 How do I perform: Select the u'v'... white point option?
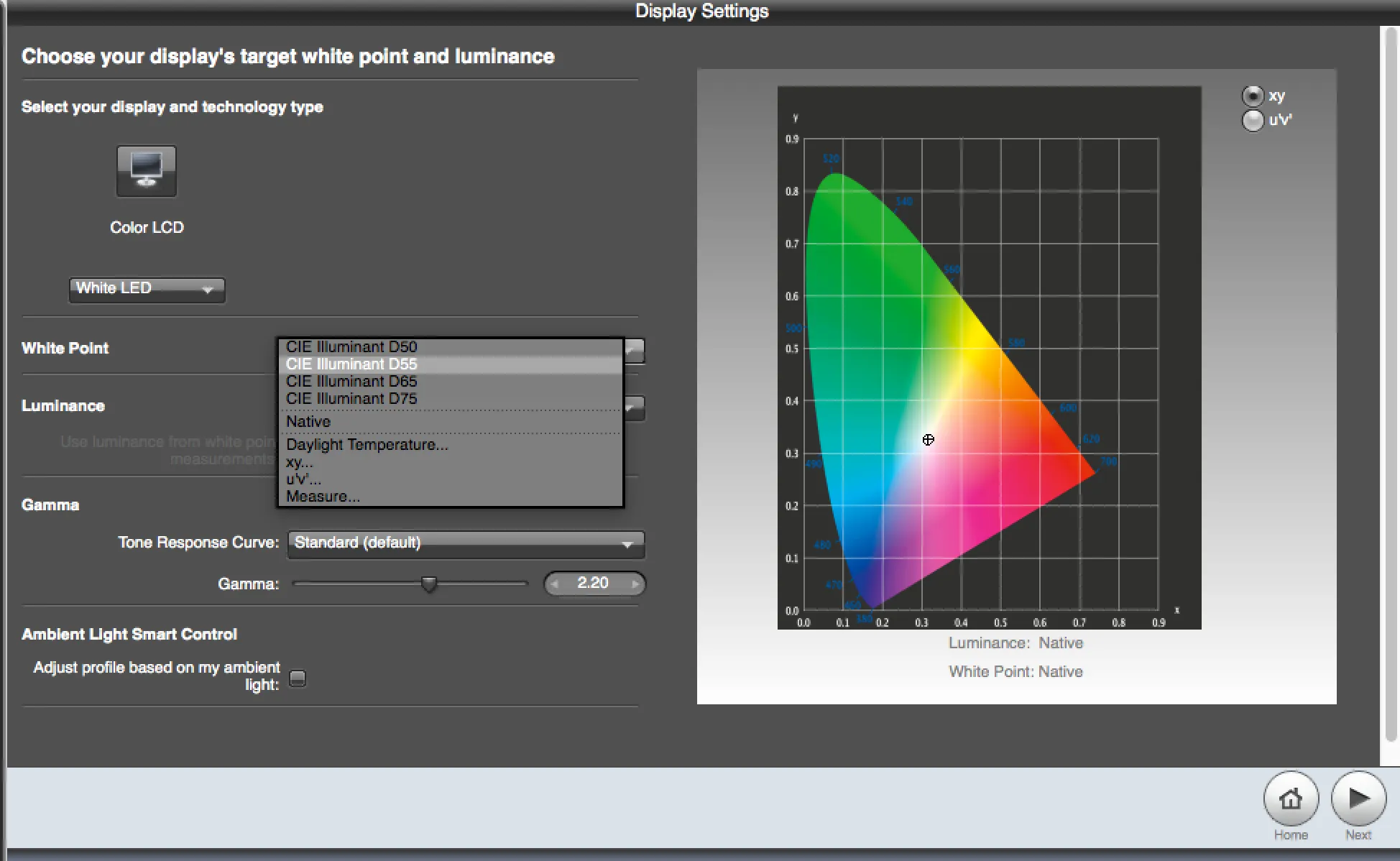pos(451,479)
